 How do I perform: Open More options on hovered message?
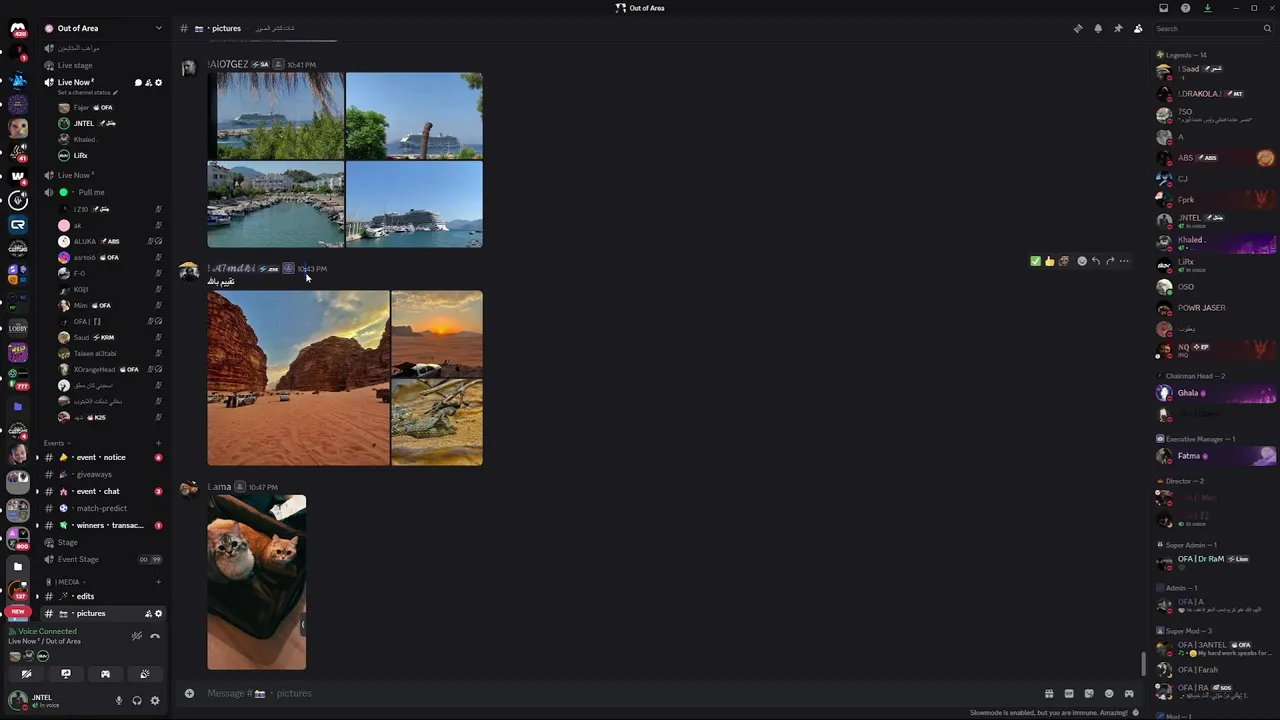(x=1124, y=261)
